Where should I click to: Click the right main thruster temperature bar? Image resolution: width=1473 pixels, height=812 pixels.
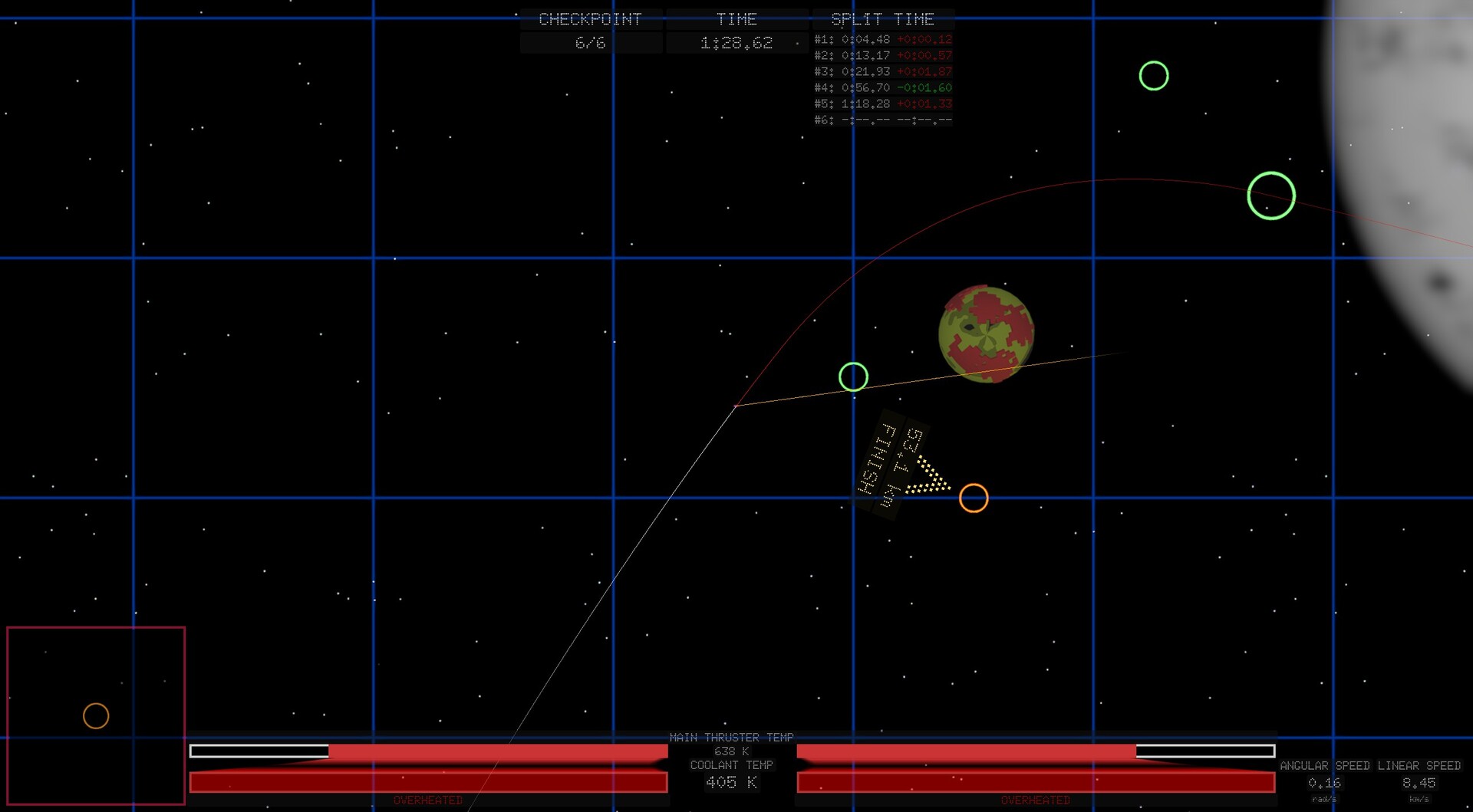[x=1036, y=751]
